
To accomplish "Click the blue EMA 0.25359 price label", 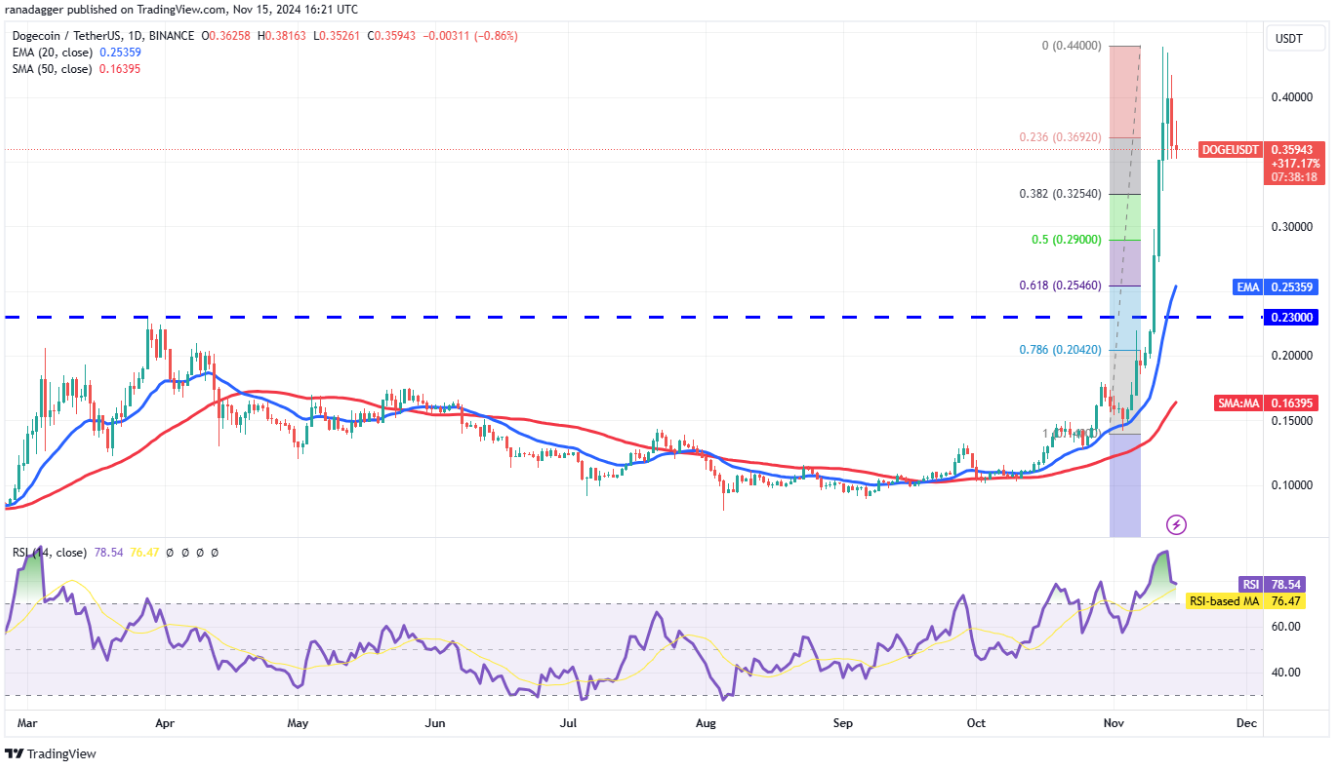I will tap(1275, 287).
